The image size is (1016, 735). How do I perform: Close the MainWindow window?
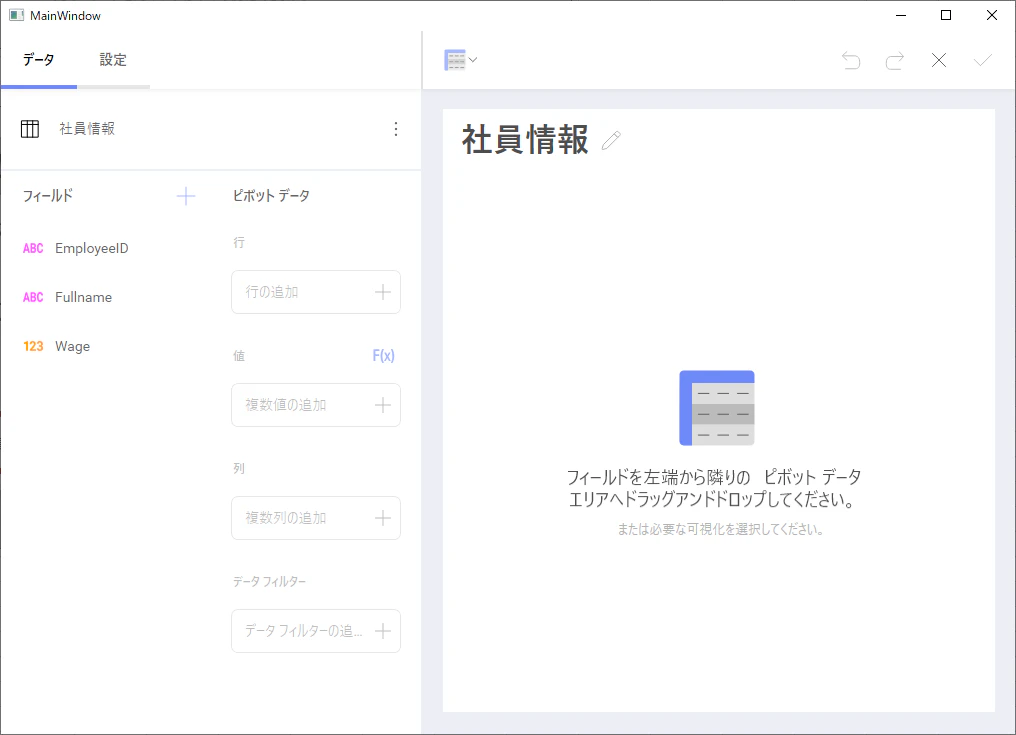point(991,16)
